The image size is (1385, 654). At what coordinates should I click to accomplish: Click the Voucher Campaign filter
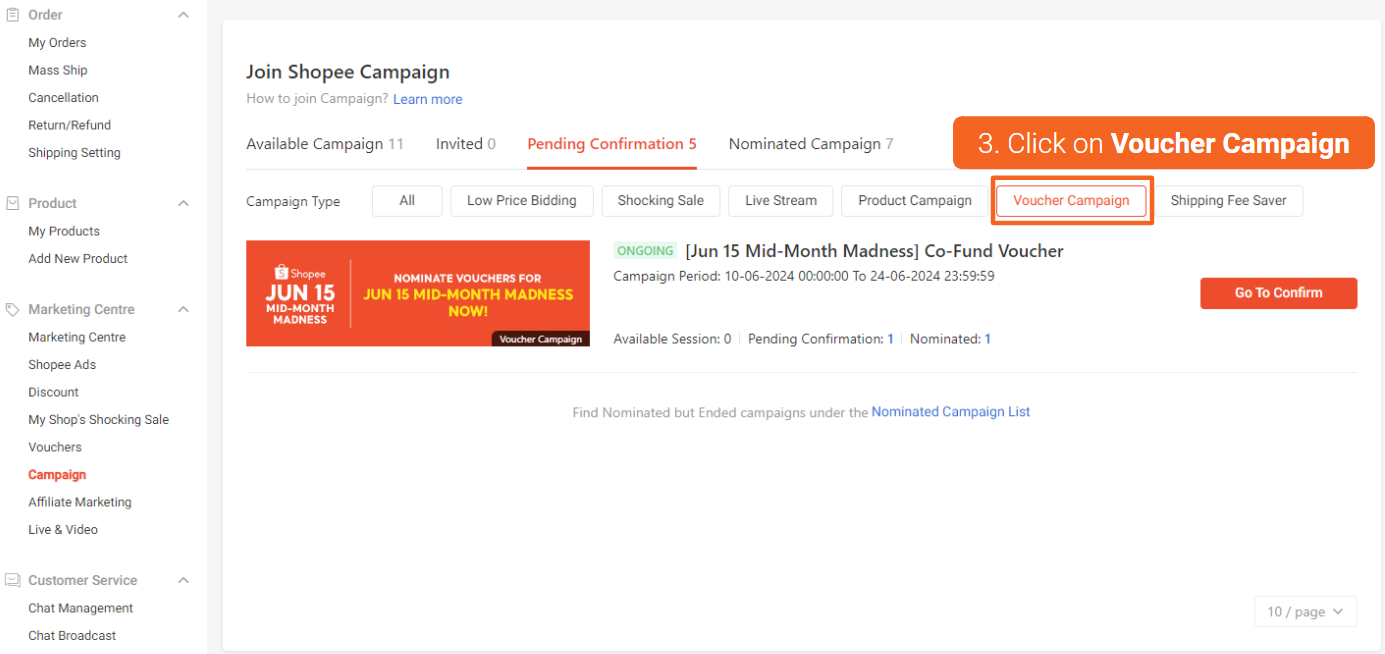coord(1071,201)
